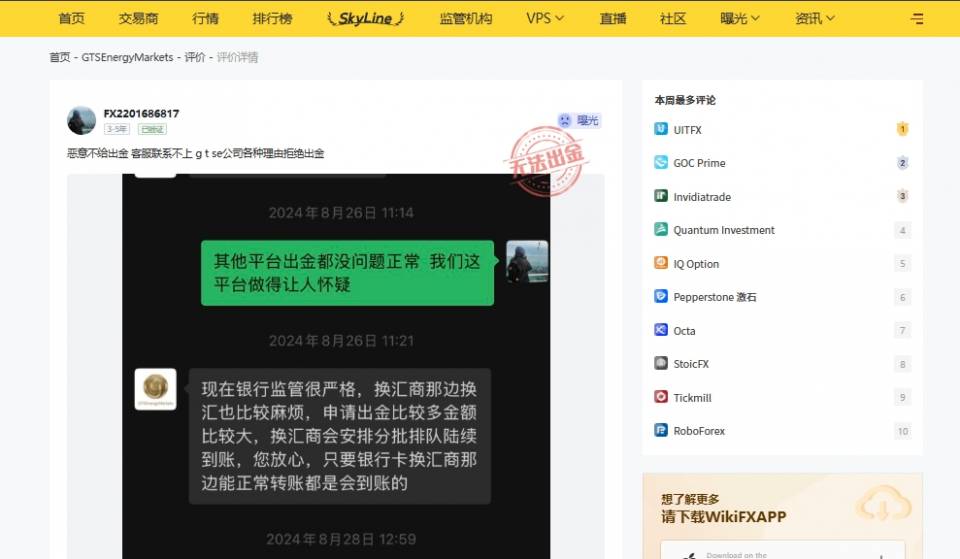Click the RoboForex logo icon
Screen dimensions: 960x559
[x=661, y=430]
